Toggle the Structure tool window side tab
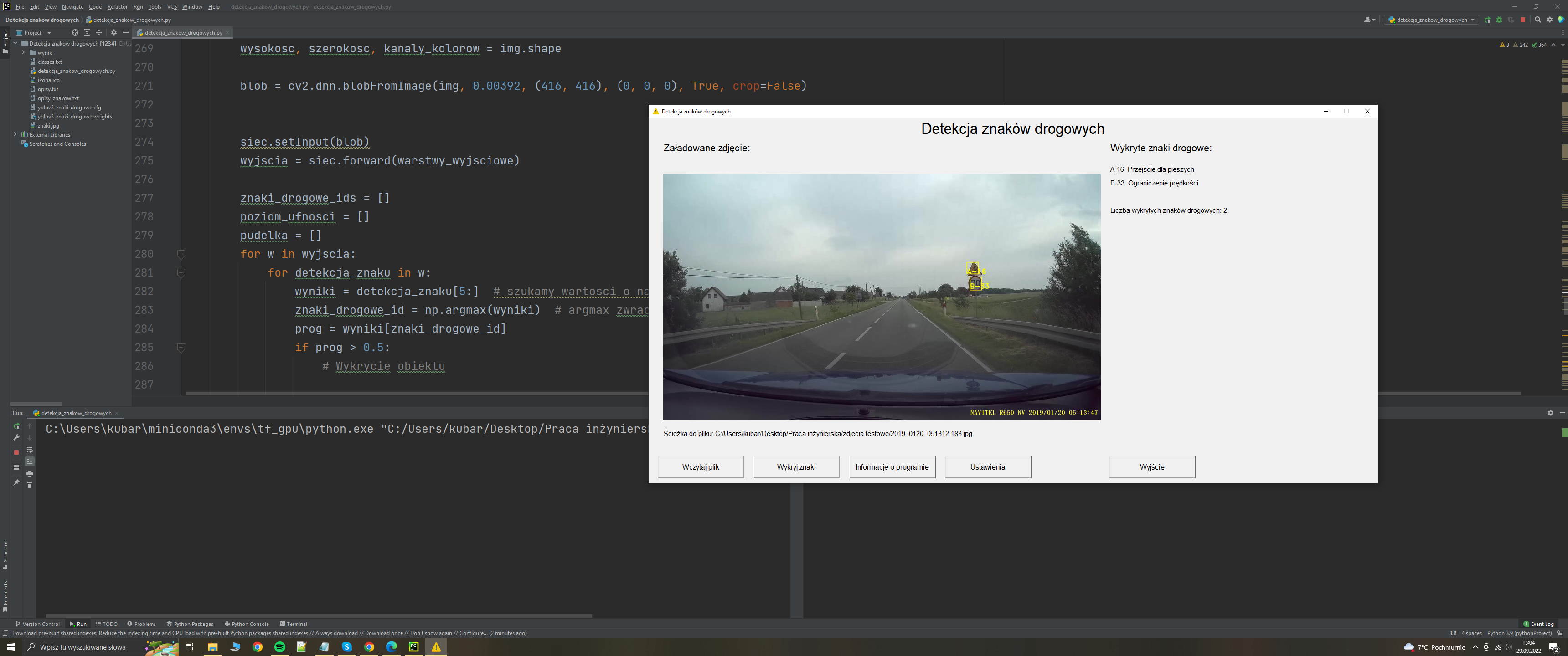Screen dimensions: 1568x656 pyautogui.click(x=5, y=556)
